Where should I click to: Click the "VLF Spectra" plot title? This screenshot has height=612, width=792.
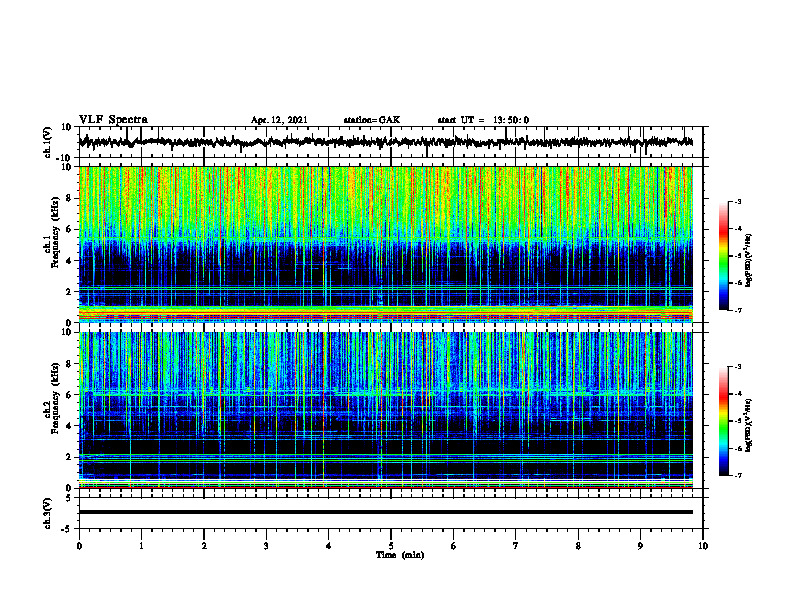pos(113,120)
